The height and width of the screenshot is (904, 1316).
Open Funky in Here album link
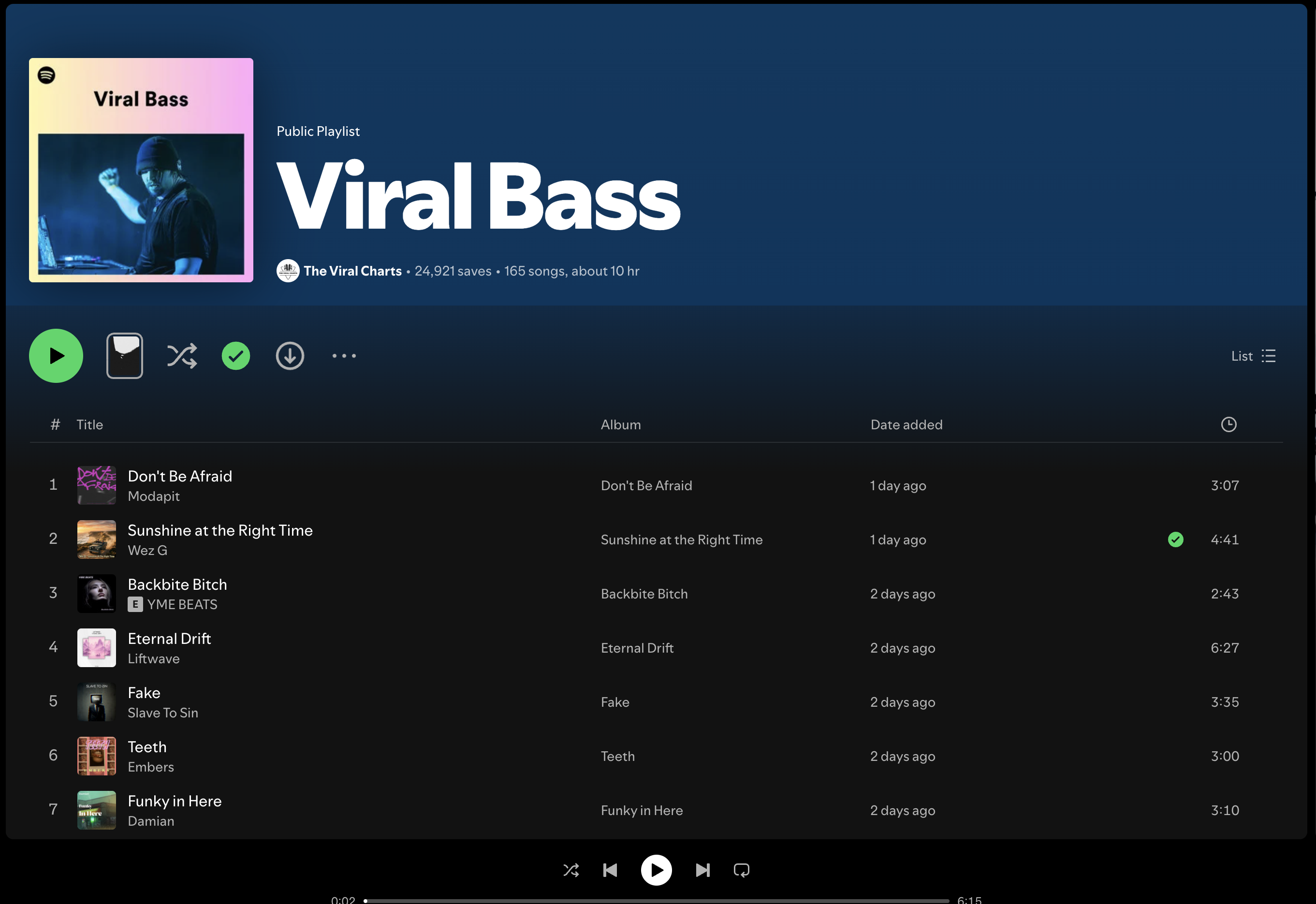641,810
